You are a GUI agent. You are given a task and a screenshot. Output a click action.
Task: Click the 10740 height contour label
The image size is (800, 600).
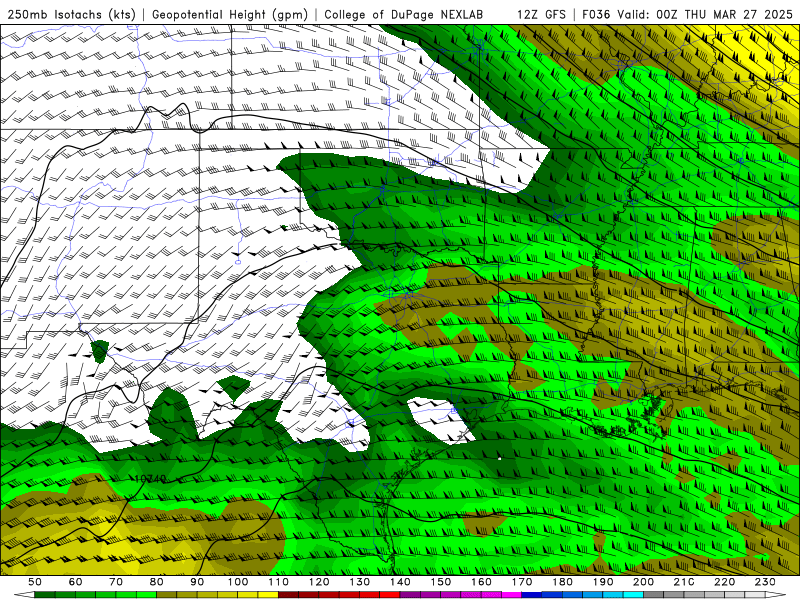(150, 479)
